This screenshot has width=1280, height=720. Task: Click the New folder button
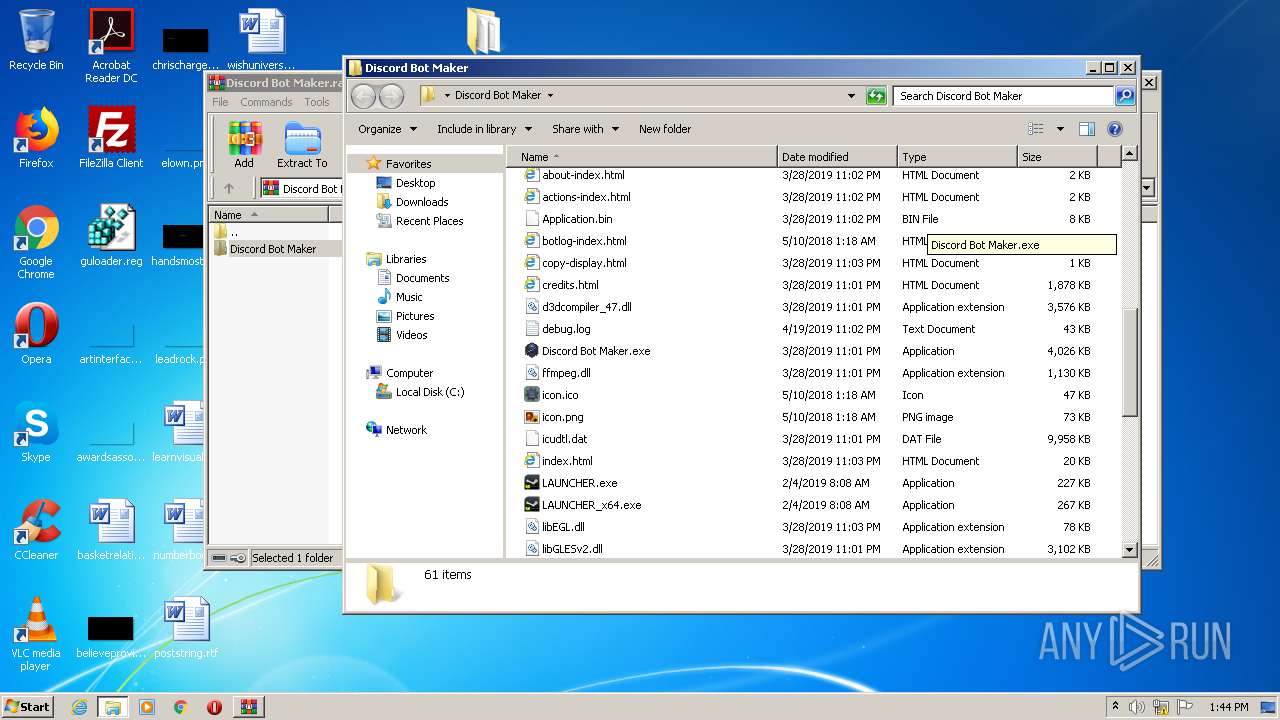(665, 129)
